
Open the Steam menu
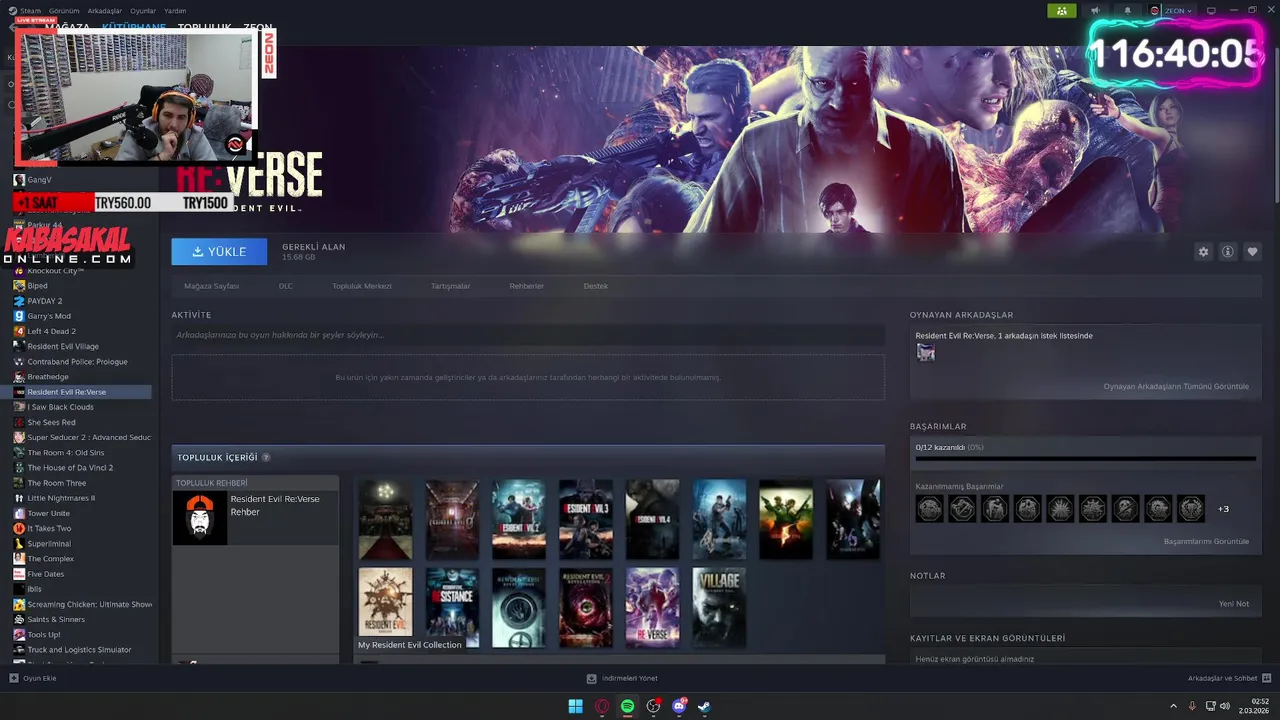(x=30, y=10)
